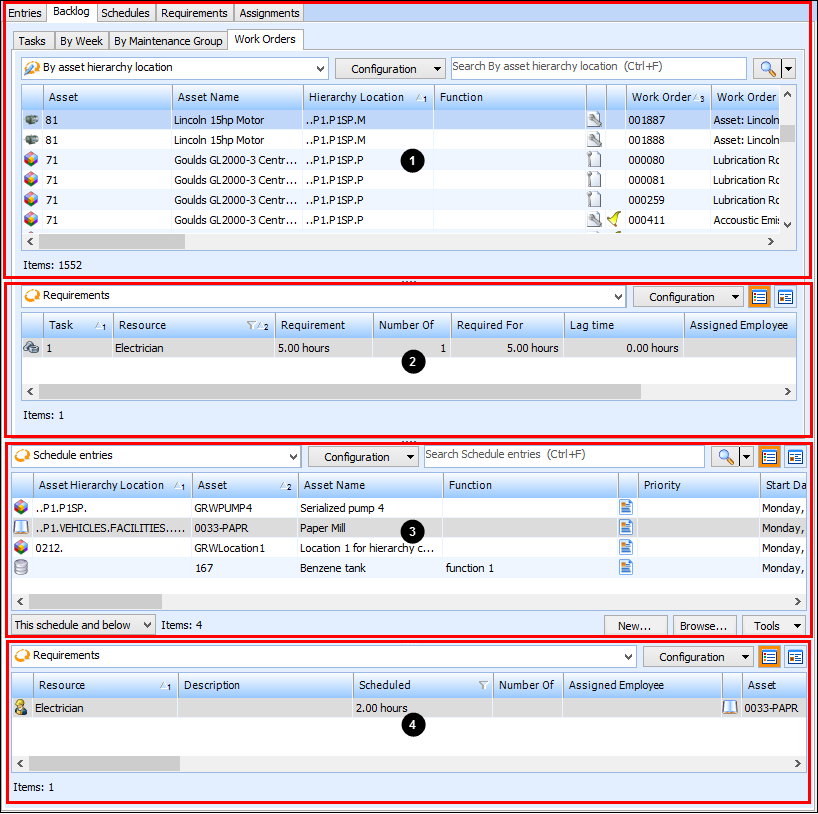Click colored cube icon in row 000081
818x814 pixels.
pyautogui.click(x=31, y=179)
